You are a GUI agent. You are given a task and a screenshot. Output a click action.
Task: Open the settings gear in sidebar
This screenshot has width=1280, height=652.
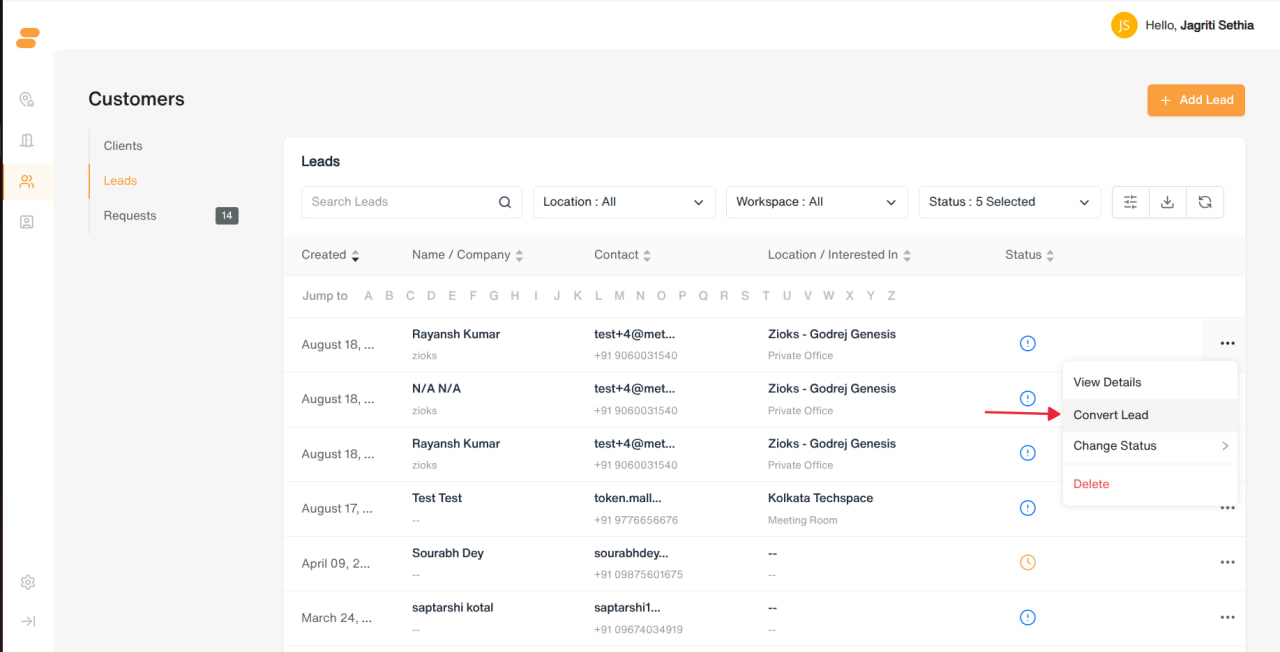pos(28,582)
